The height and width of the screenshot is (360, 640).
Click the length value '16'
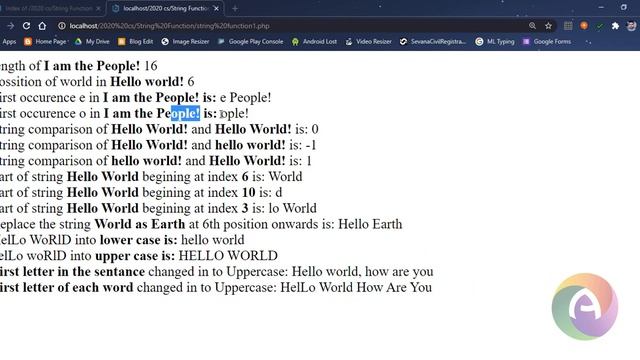(151, 66)
